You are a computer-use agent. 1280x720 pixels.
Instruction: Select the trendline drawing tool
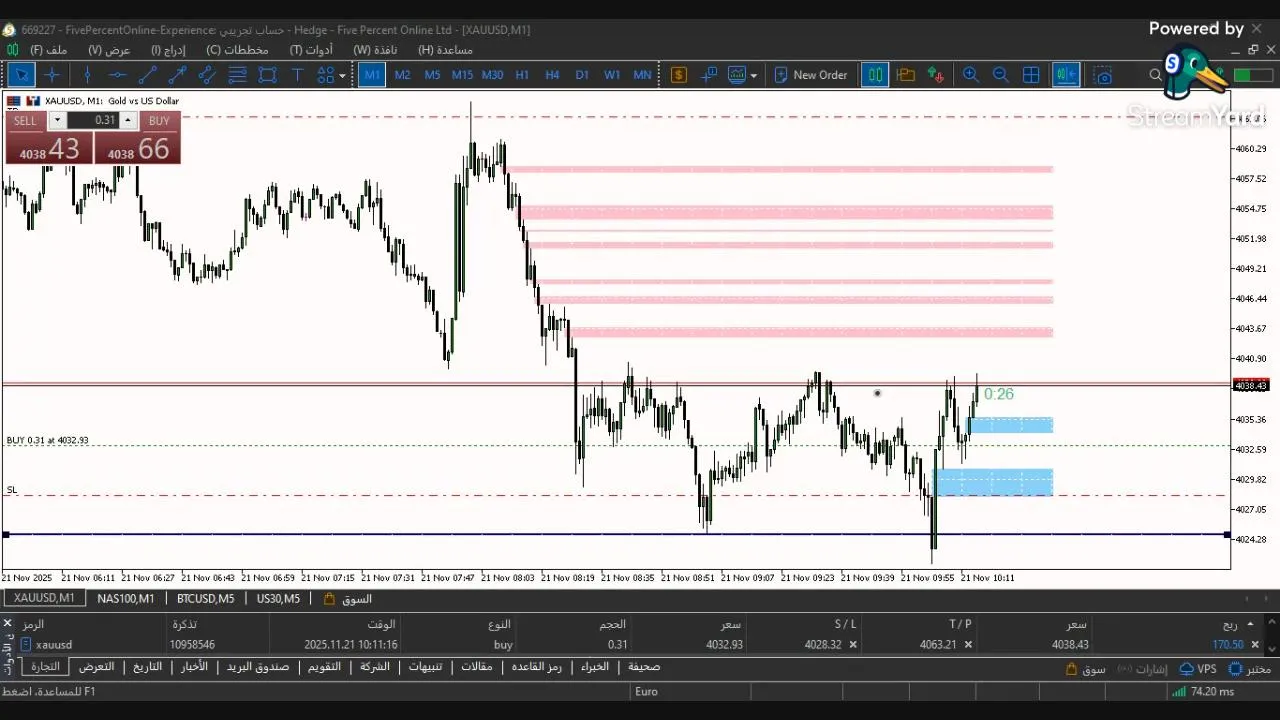[x=148, y=75]
